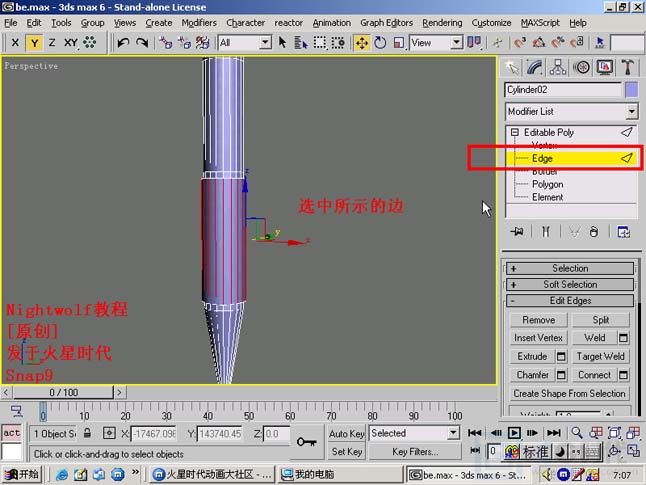This screenshot has width=646, height=485.
Task: Expand the Soft Selection rollout
Action: coord(570,284)
